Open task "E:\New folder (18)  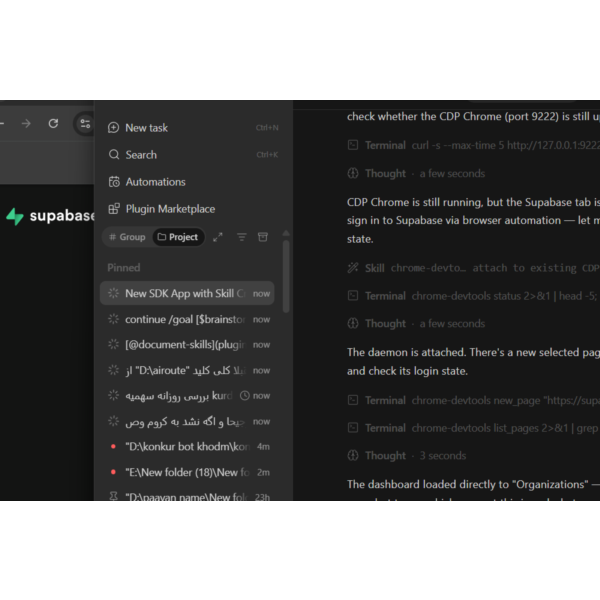(x=187, y=472)
